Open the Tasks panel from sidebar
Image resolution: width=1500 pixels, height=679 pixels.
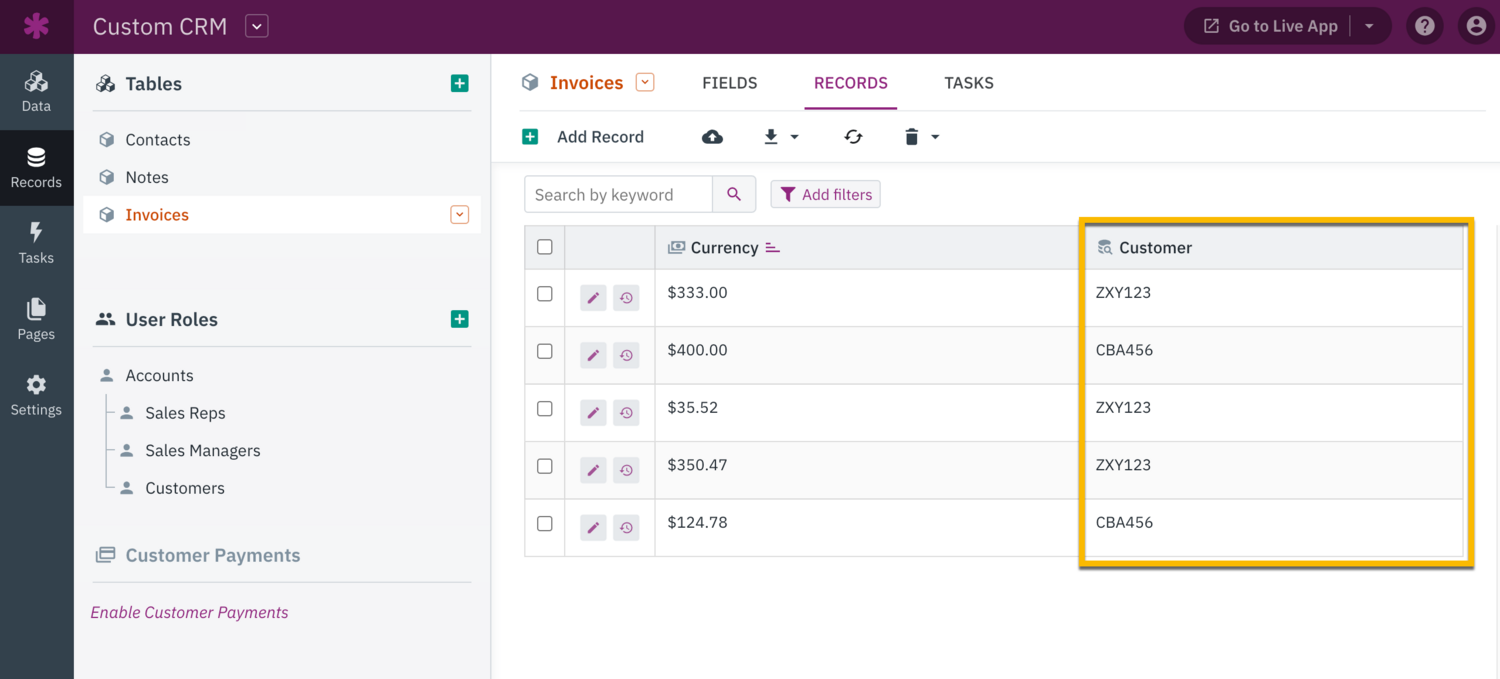tap(37, 242)
